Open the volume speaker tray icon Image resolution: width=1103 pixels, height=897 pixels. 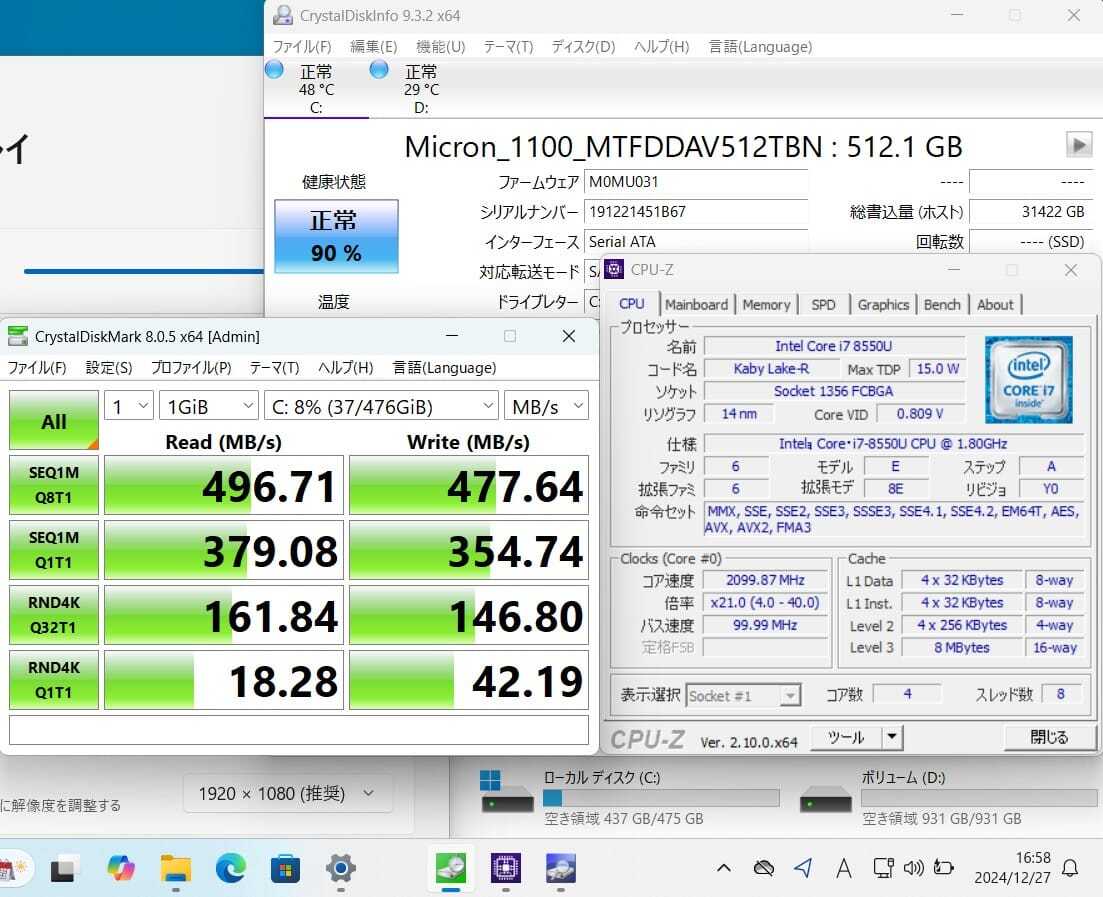click(913, 867)
